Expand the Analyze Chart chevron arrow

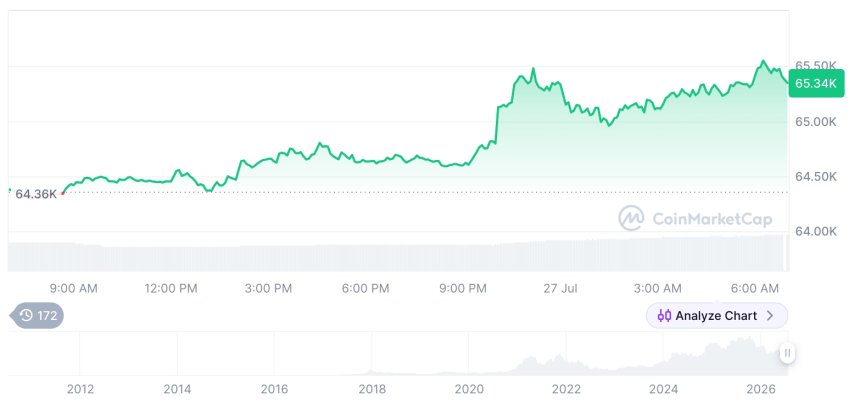(770, 315)
